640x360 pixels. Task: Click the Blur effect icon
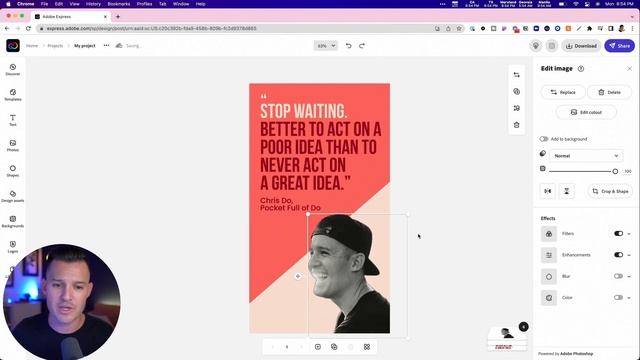tap(549, 276)
